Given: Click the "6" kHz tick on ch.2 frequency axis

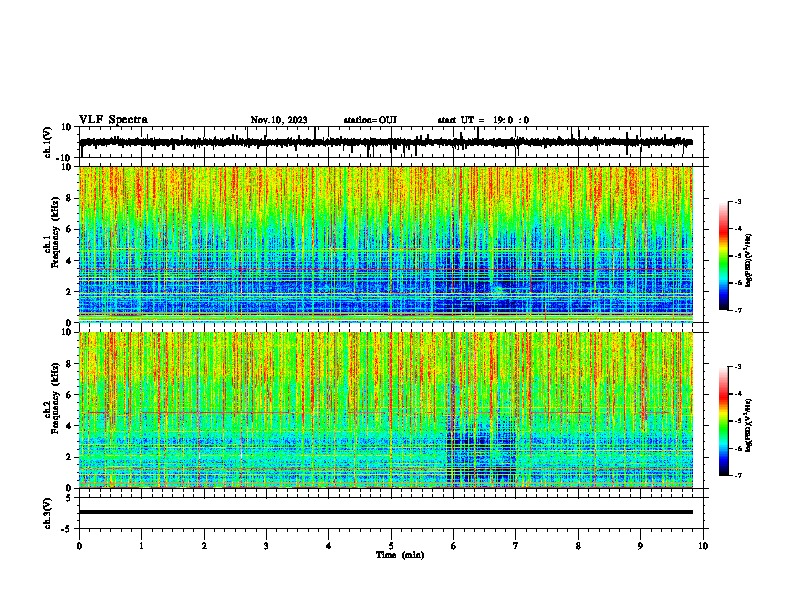Looking at the screenshot, I should point(70,394).
